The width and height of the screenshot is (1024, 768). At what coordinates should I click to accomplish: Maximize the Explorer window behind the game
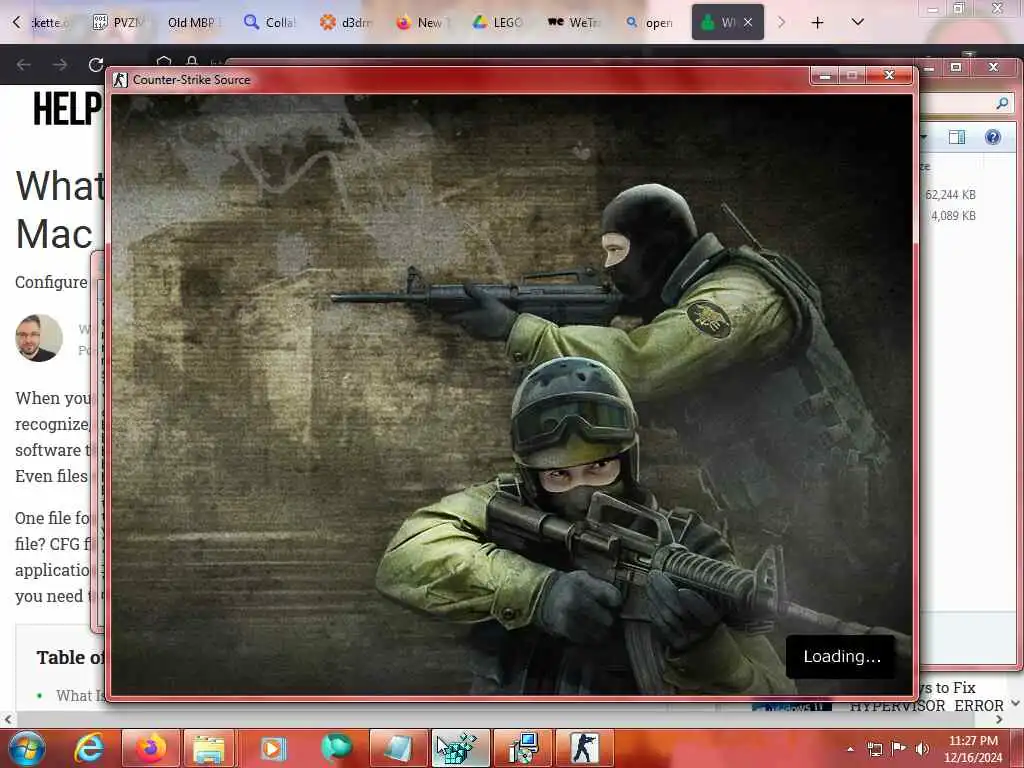pyautogui.click(x=955, y=67)
